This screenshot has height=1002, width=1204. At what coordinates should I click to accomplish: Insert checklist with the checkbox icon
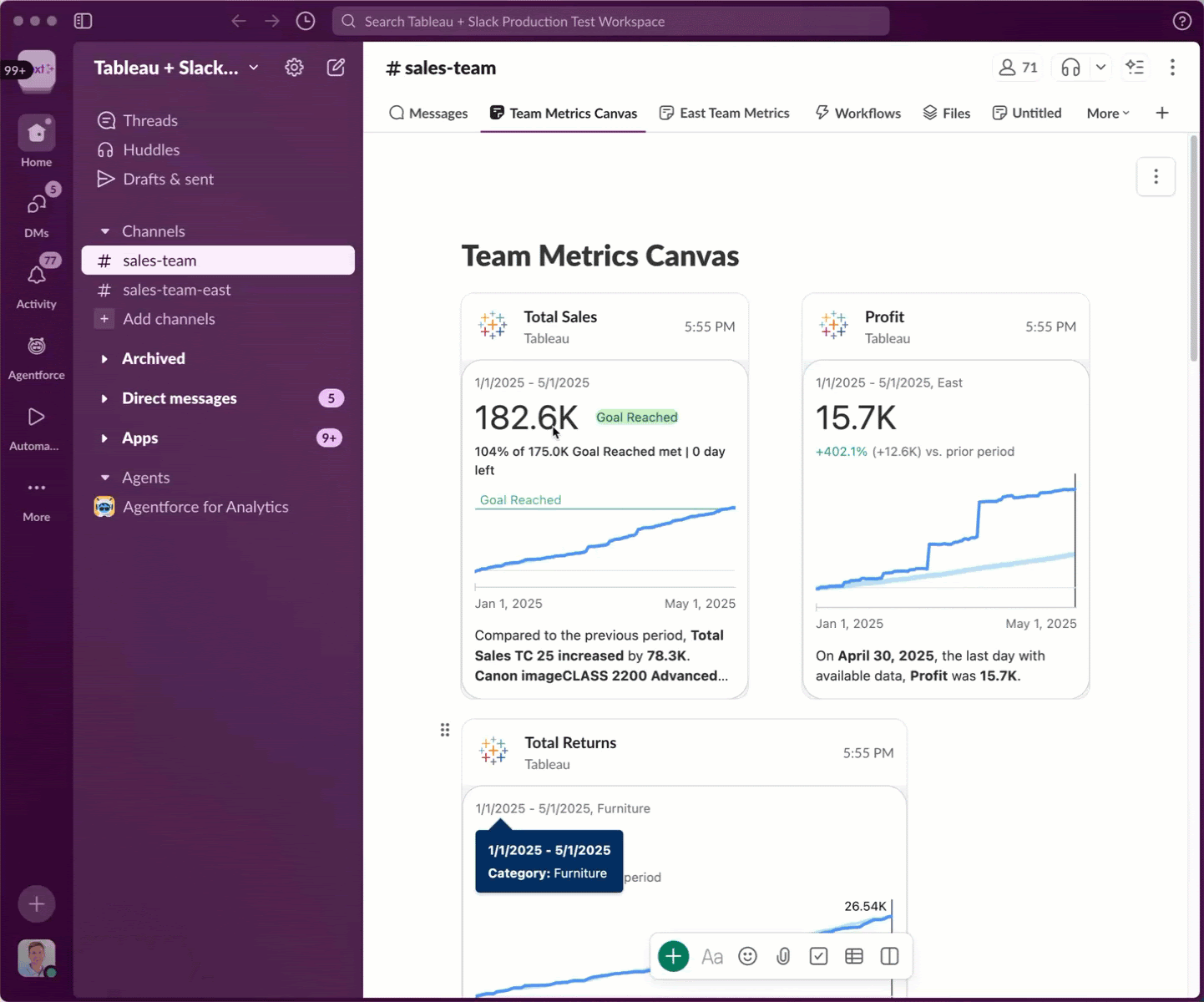coord(818,956)
